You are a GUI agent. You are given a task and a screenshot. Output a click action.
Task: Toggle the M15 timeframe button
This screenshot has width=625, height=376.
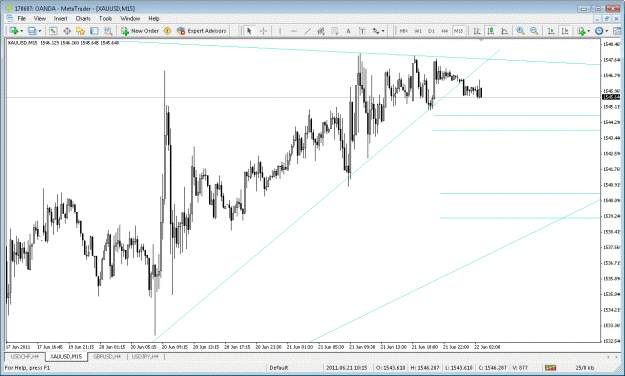coord(459,31)
